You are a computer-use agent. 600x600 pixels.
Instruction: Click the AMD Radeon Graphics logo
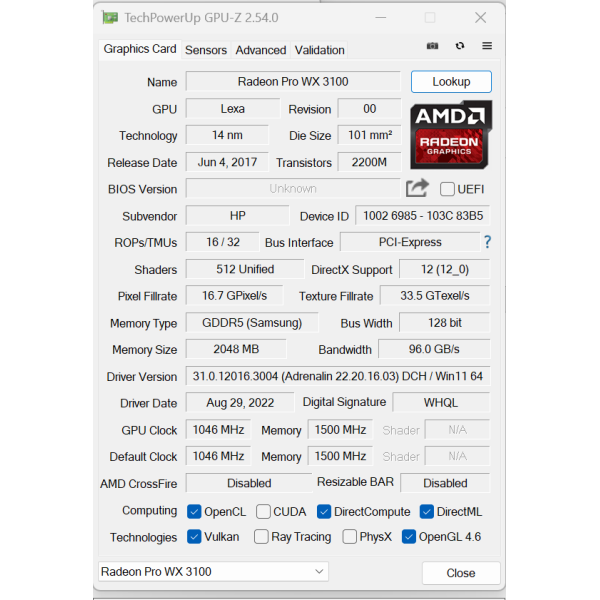(x=451, y=134)
